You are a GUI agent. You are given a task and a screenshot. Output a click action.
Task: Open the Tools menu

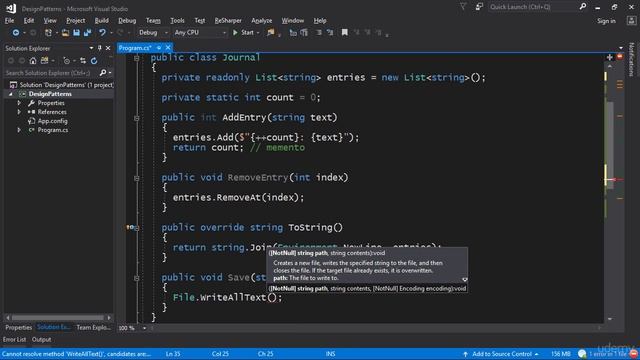177,20
